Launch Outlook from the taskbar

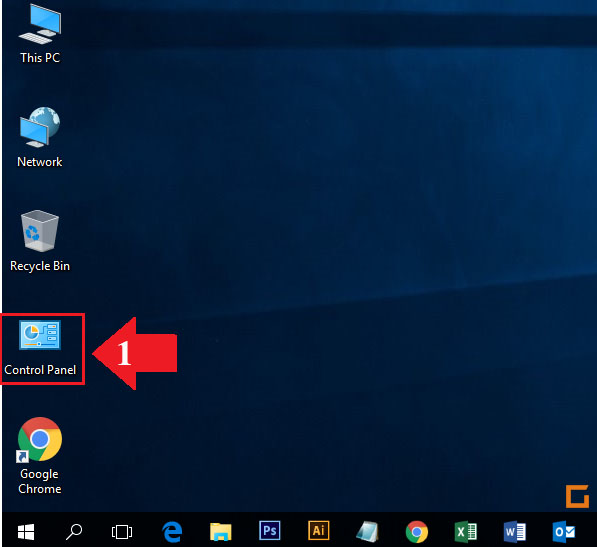tap(564, 531)
